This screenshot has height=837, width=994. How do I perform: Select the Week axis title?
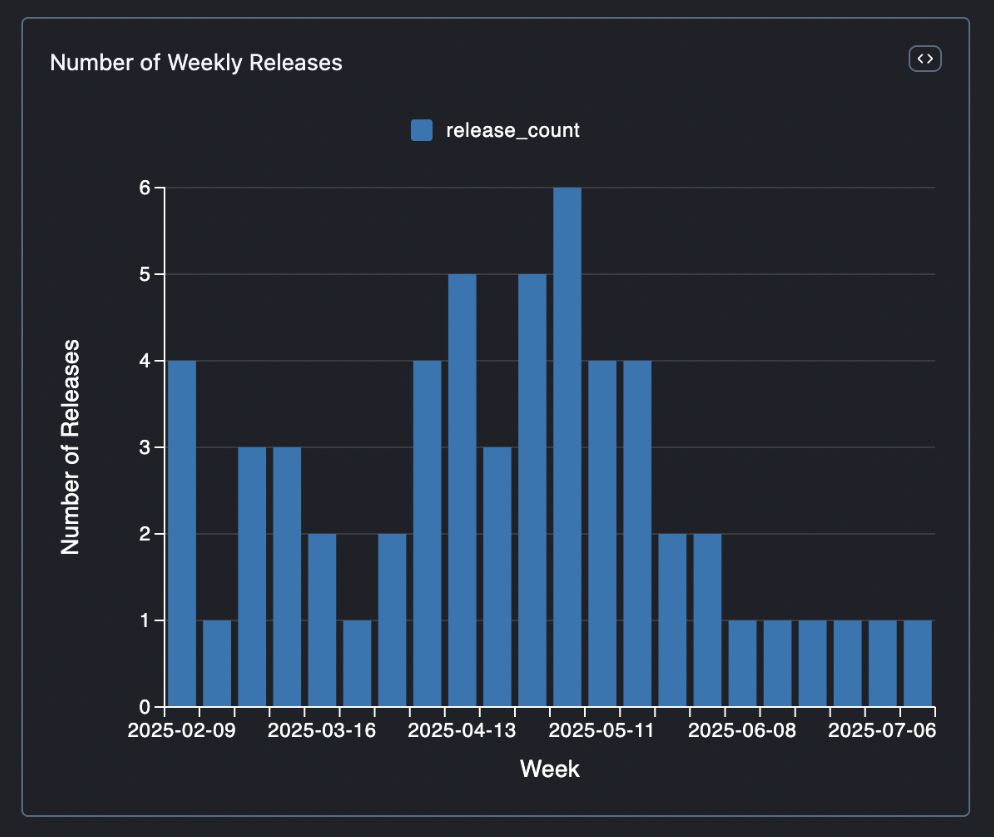coord(549,769)
